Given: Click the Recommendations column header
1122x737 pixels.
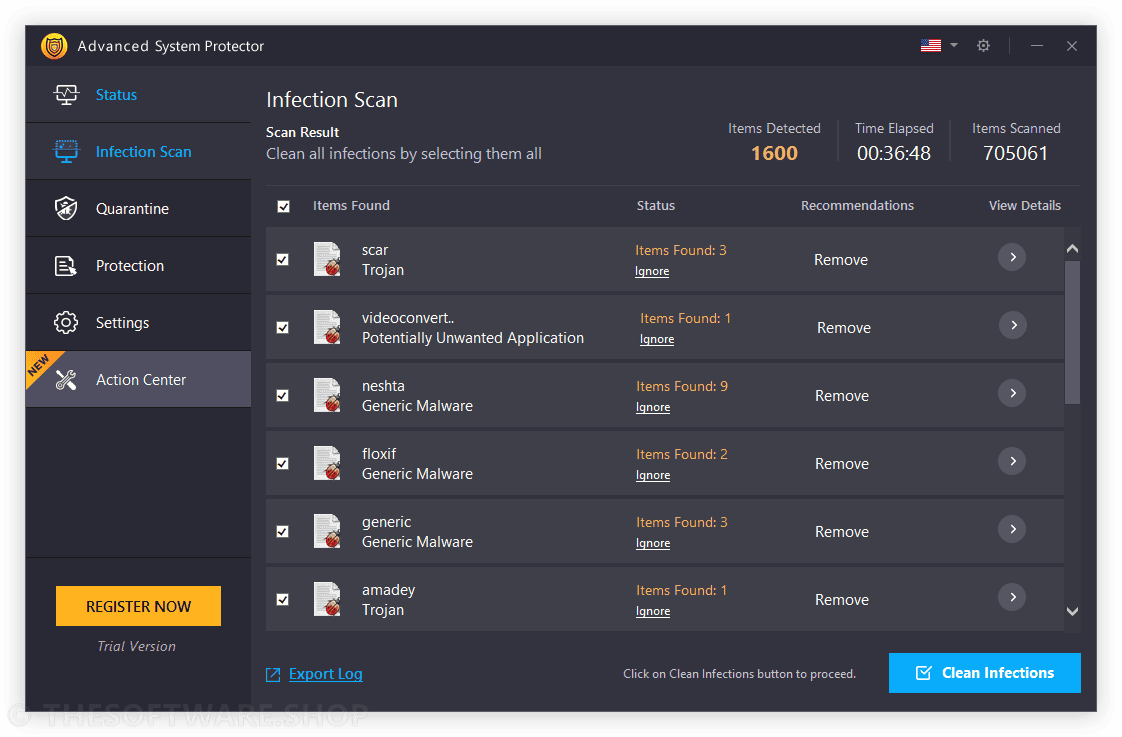Looking at the screenshot, I should tap(857, 205).
